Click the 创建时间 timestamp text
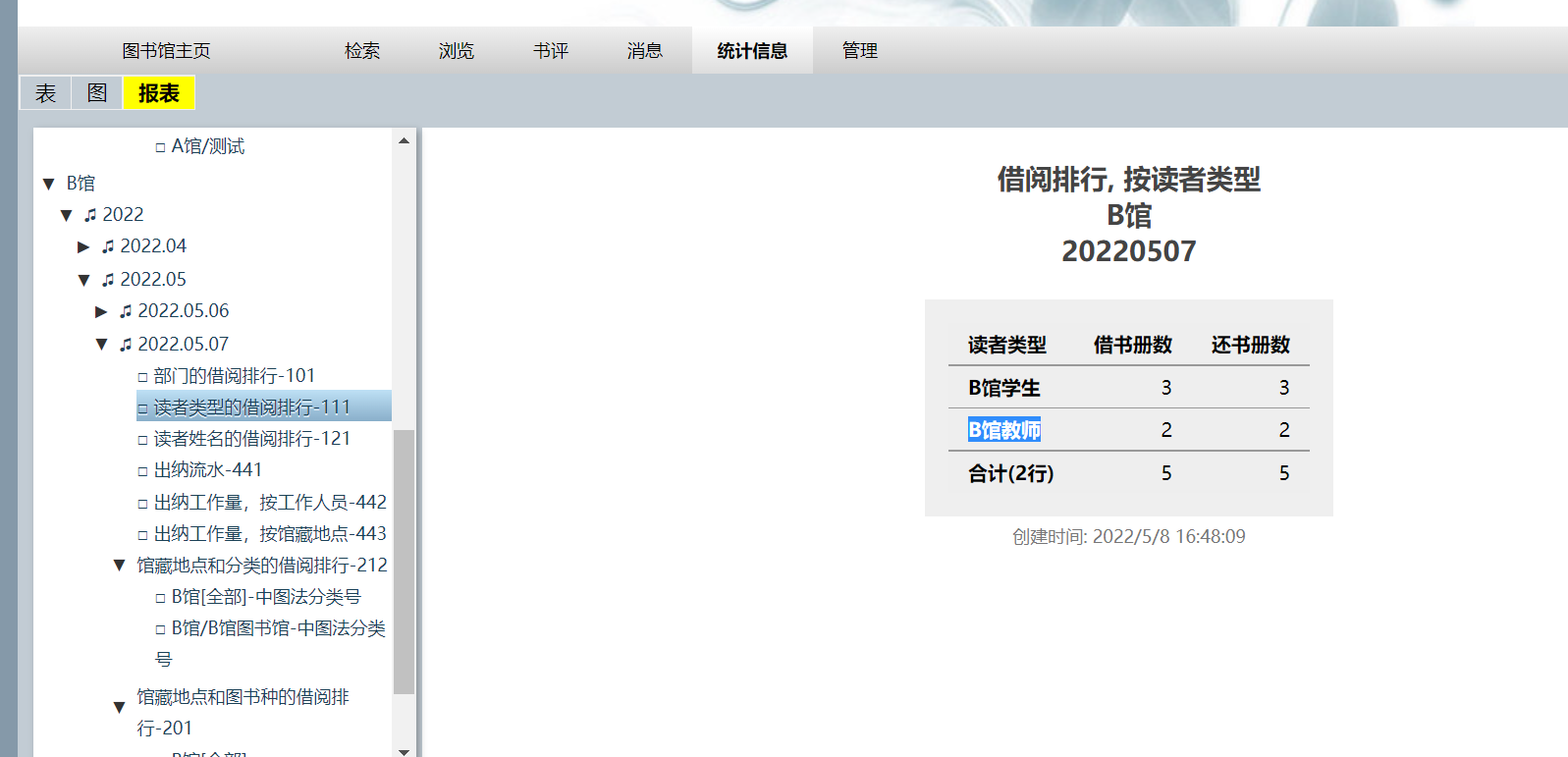 1129,537
